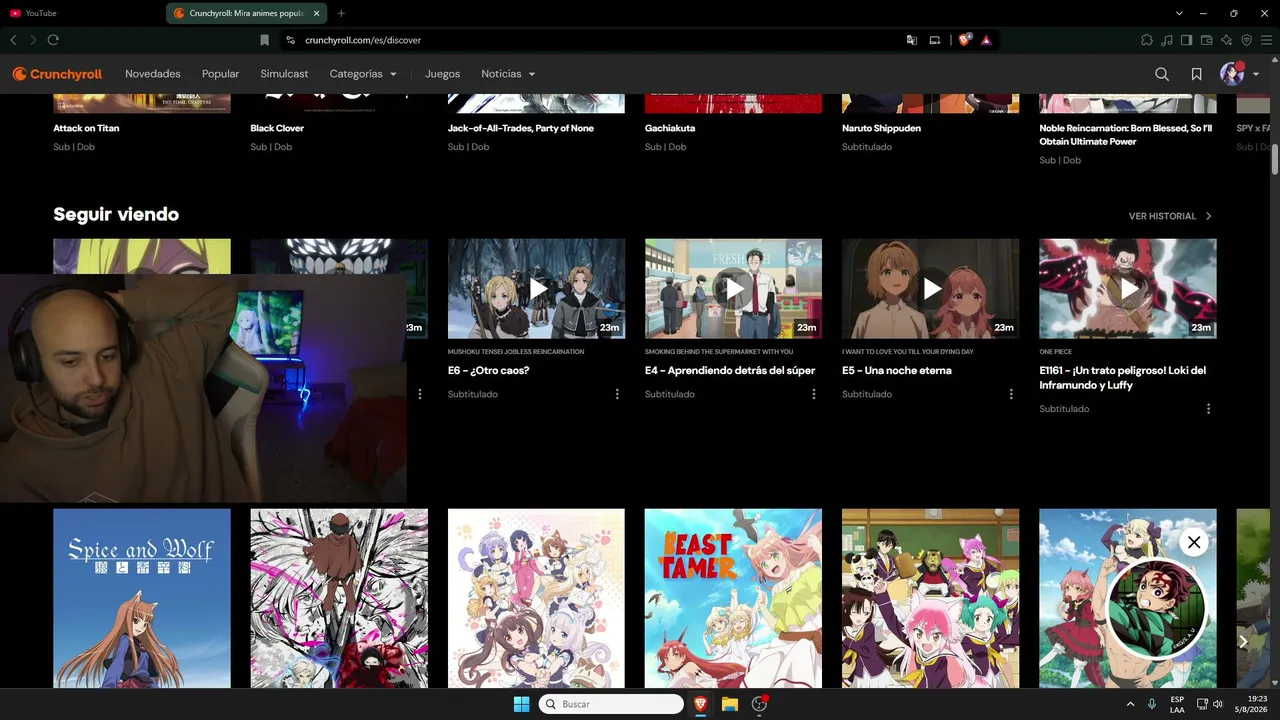
Task: Open the Naruto Shippuden title link
Action: coord(881,128)
